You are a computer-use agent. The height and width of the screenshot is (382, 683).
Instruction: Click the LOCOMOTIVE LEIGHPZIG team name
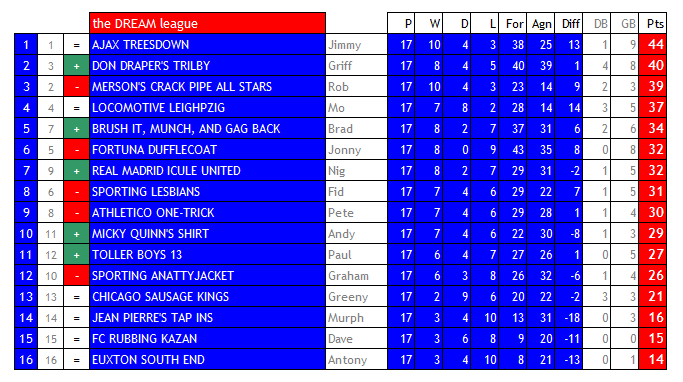point(159,108)
